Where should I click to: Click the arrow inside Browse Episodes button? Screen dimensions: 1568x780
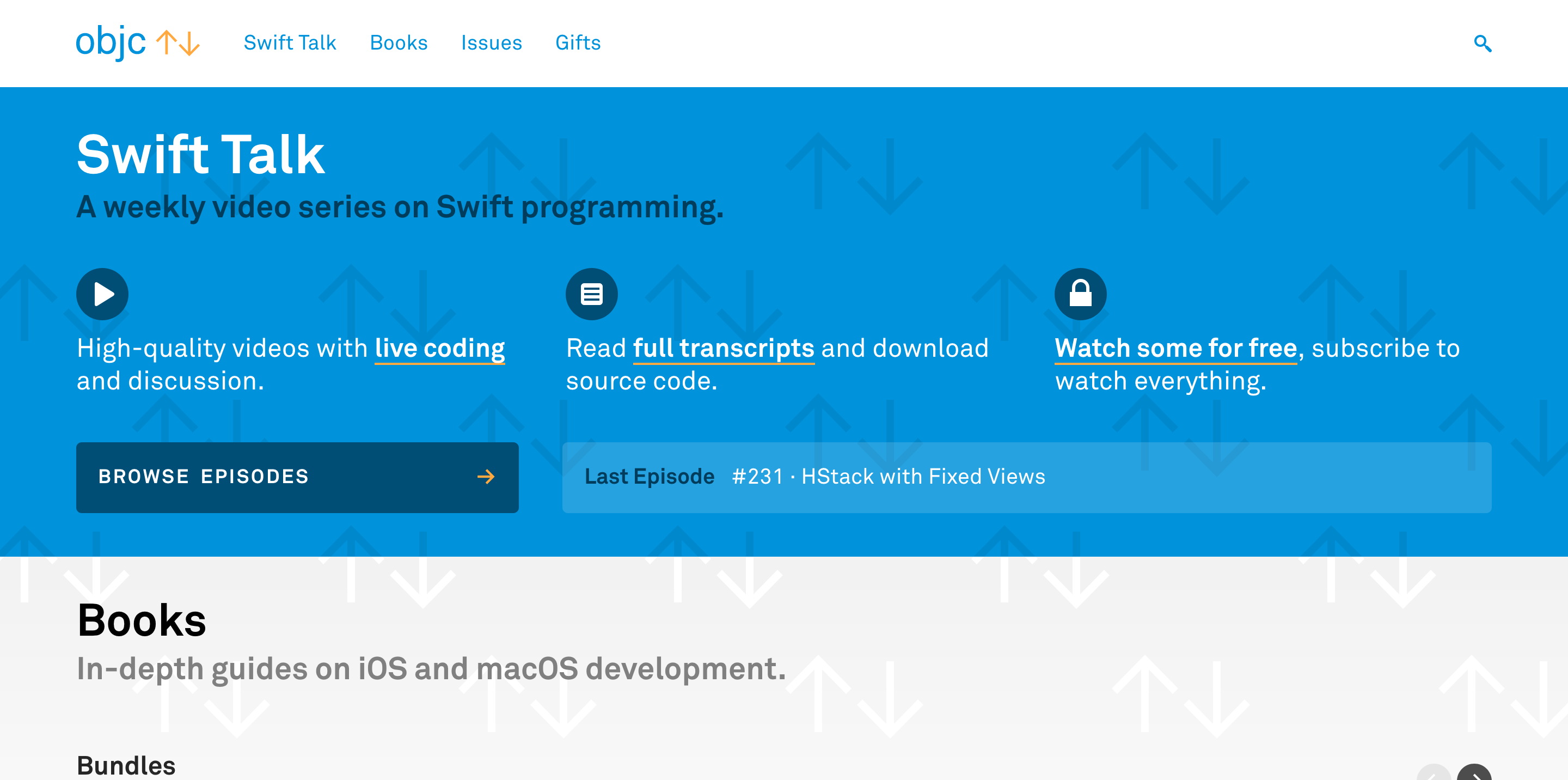pos(486,477)
